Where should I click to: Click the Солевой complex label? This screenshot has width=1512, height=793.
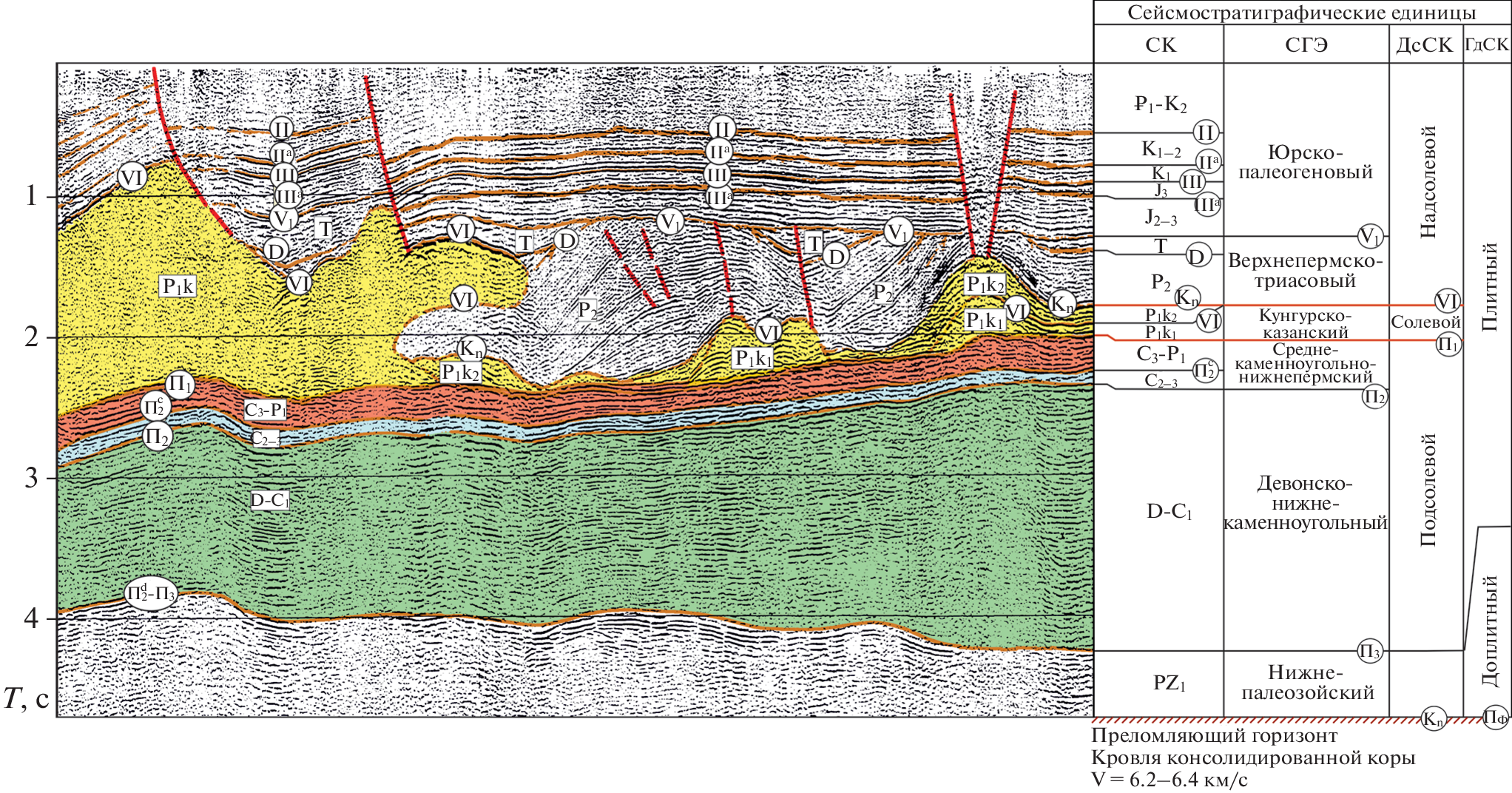[1425, 322]
